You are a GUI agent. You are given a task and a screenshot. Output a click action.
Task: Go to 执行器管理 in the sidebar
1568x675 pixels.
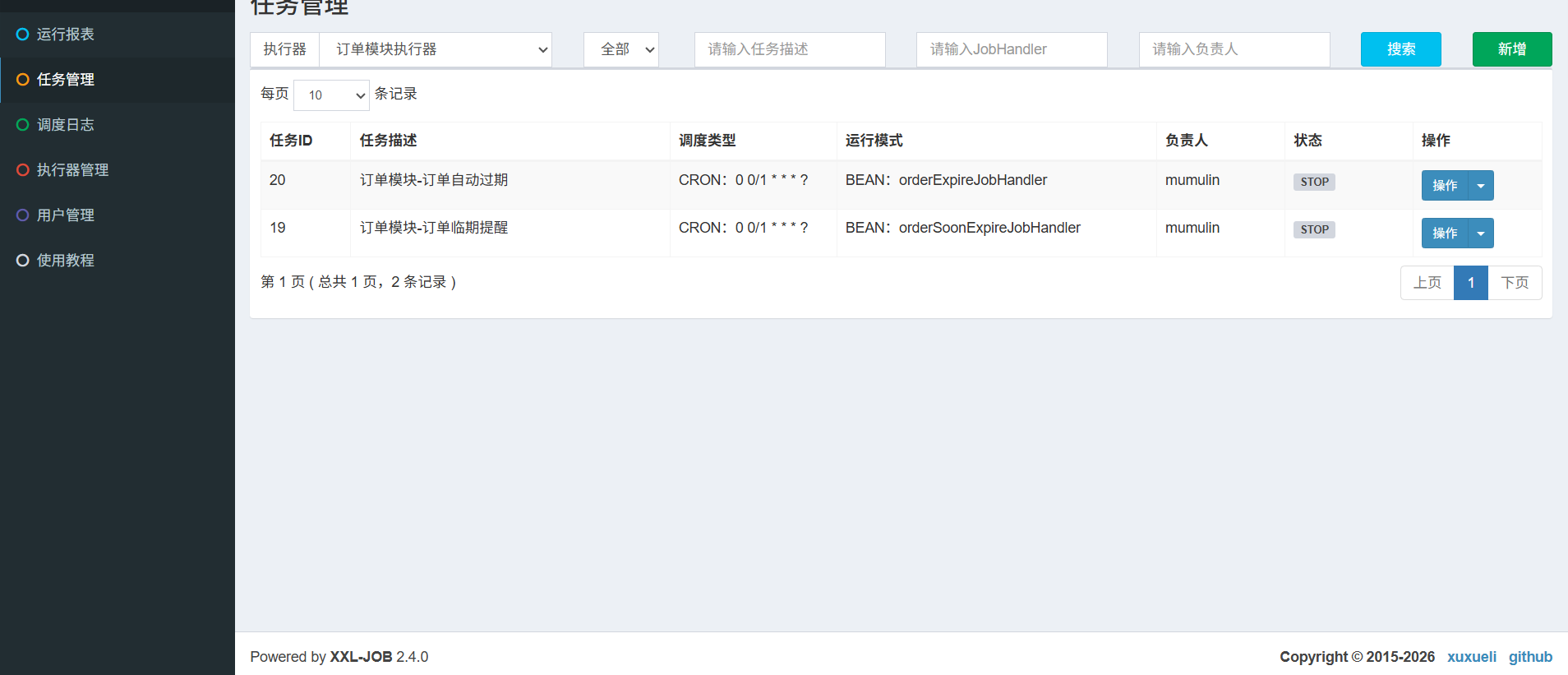click(72, 170)
